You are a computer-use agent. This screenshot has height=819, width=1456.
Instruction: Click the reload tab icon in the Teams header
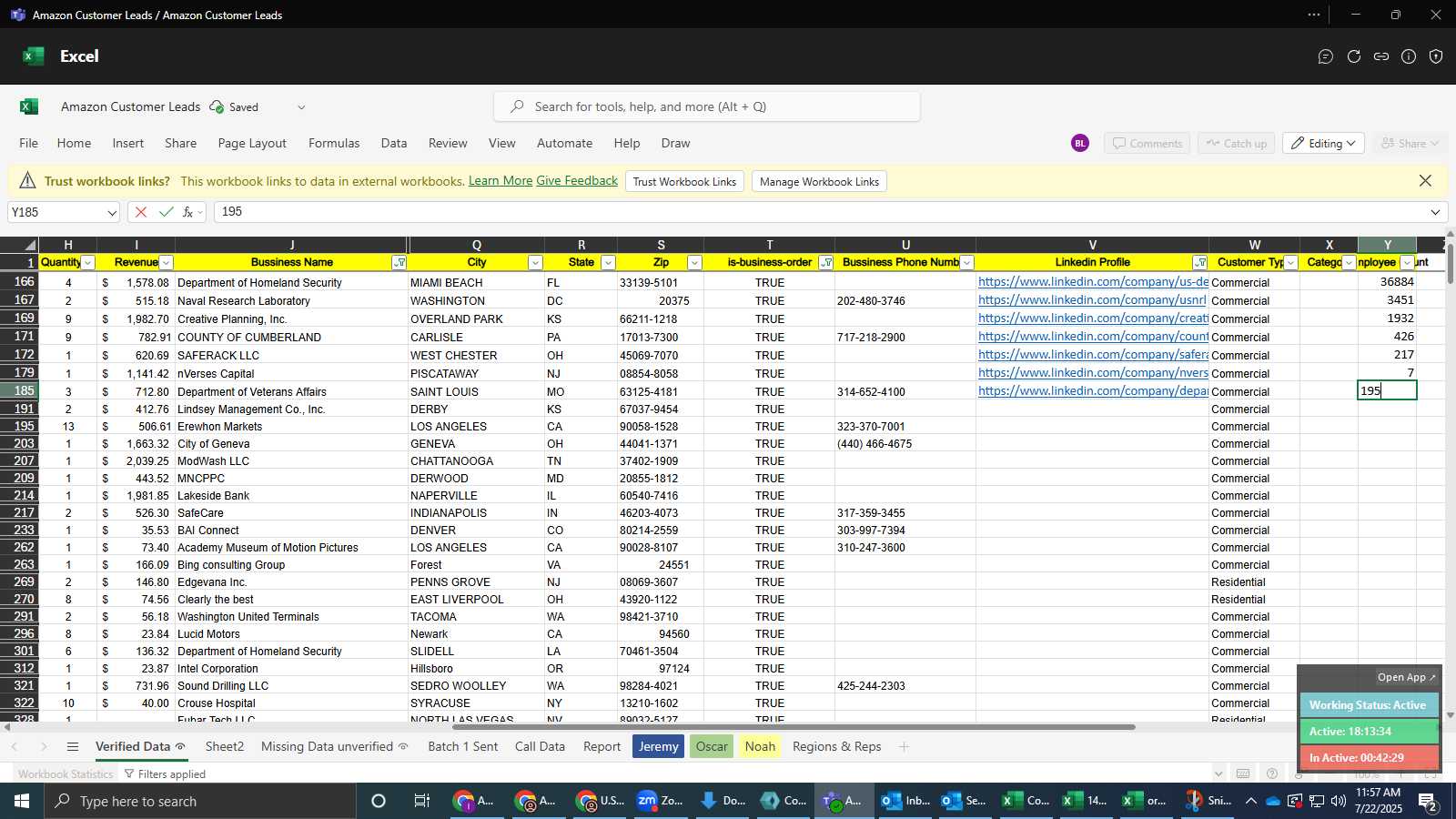tap(1354, 56)
